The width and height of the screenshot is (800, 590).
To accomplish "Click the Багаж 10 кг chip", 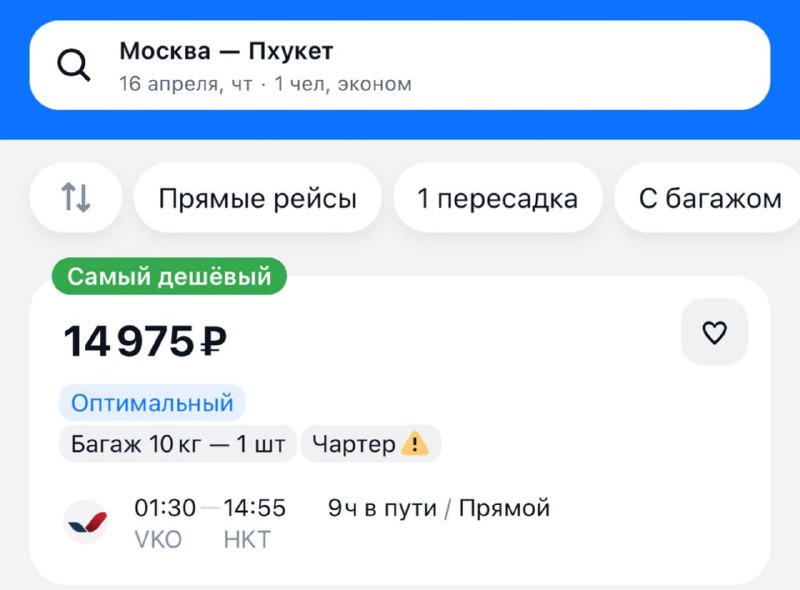I will pos(178,443).
